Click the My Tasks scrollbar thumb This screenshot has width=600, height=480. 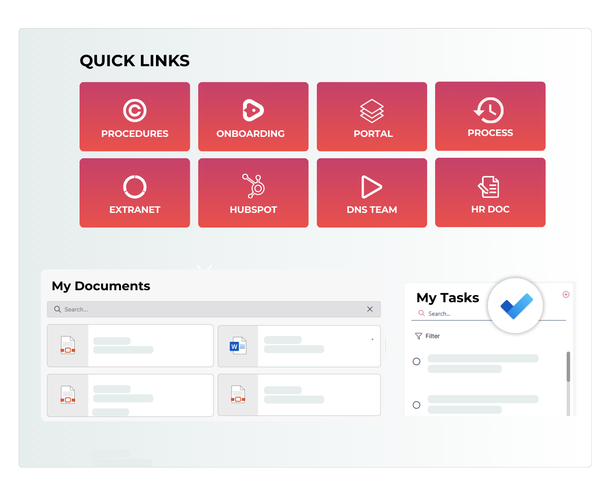pyautogui.click(x=568, y=367)
